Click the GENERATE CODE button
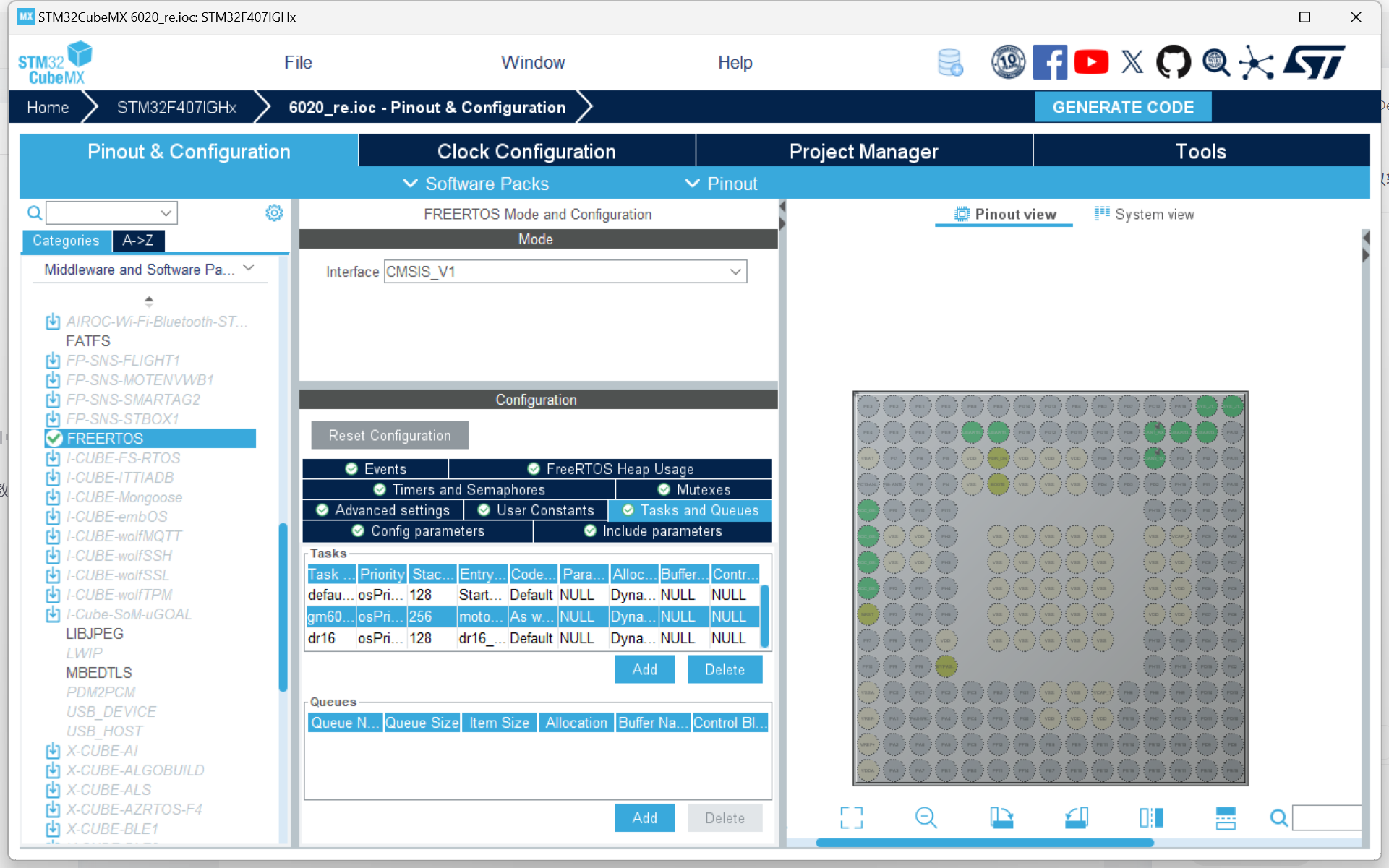Screen dimensions: 1389x868 [1122, 107]
